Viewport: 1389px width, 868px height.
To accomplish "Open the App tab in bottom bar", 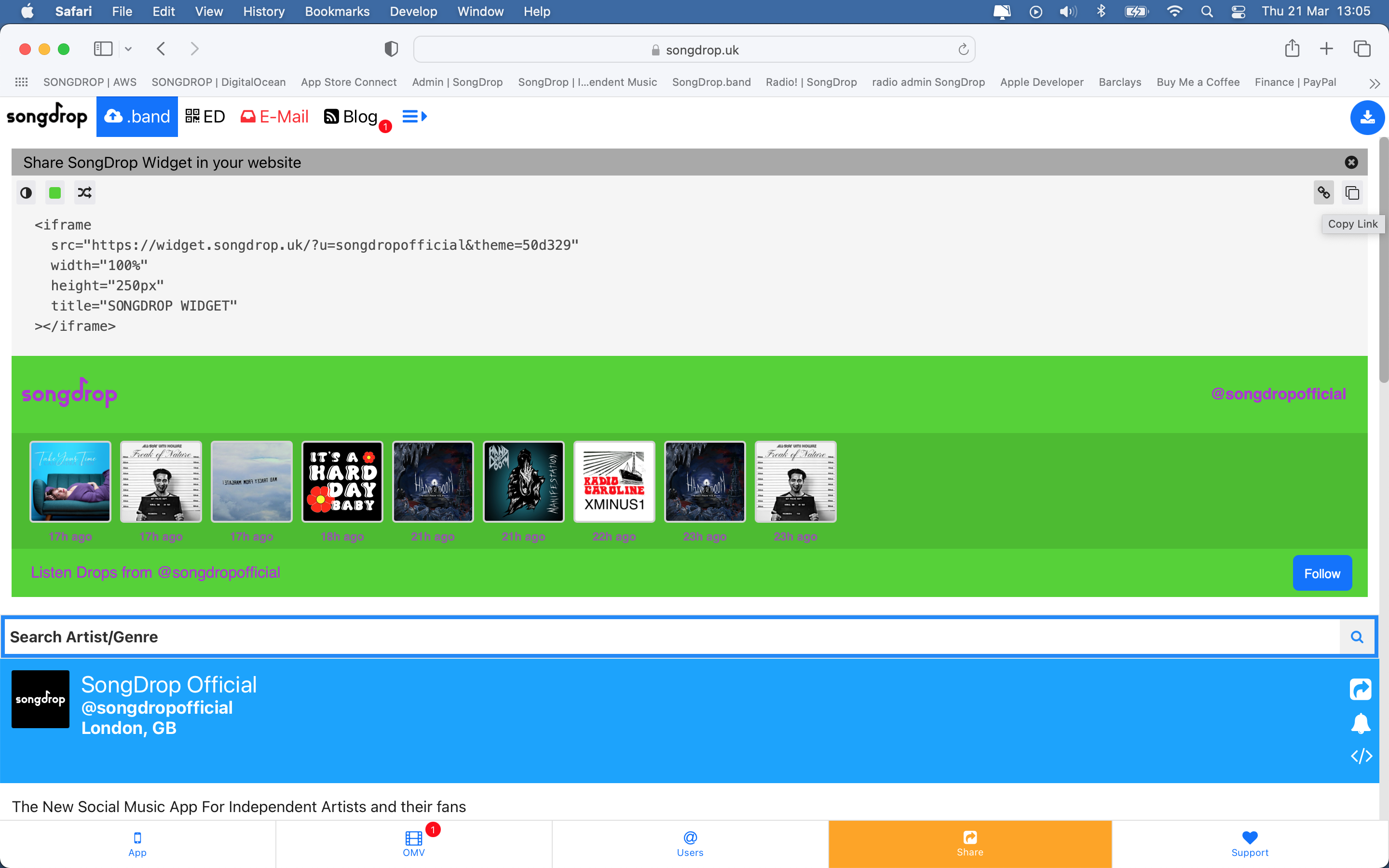I will pos(138,844).
